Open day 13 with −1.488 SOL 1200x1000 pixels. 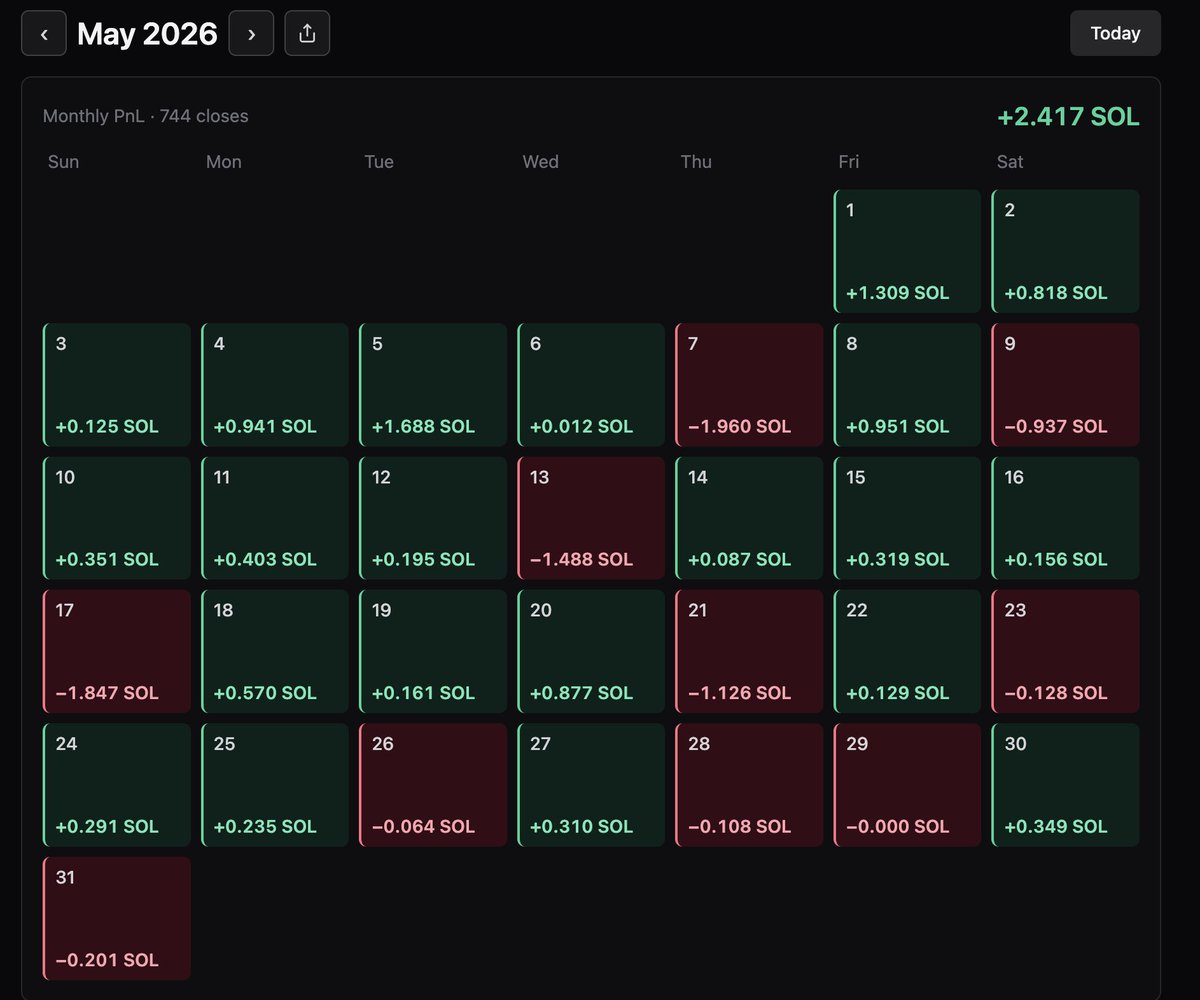coord(591,518)
